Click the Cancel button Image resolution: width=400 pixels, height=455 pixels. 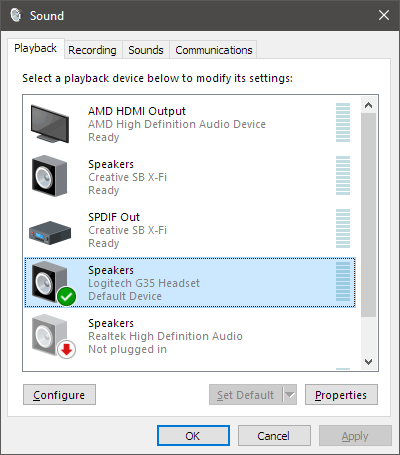274,436
